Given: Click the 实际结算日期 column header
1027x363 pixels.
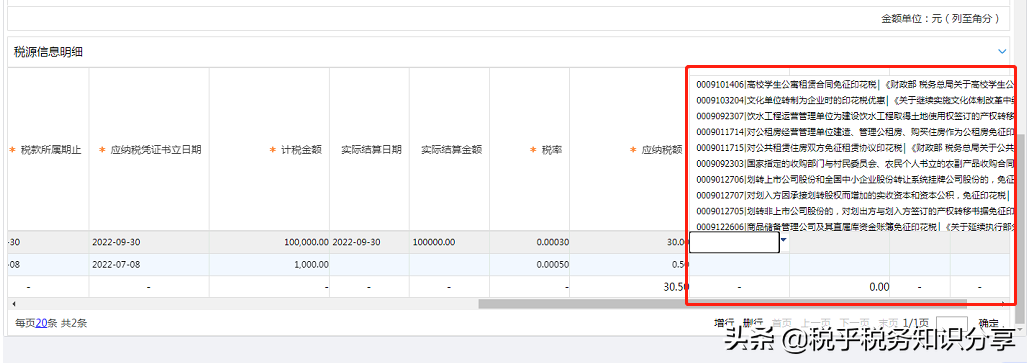Looking at the screenshot, I should coord(371,150).
